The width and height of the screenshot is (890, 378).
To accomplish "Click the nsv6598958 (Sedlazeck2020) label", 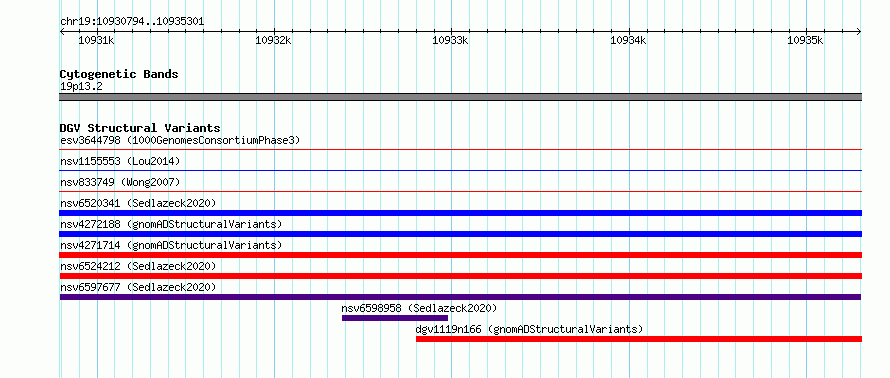I will [x=419, y=308].
